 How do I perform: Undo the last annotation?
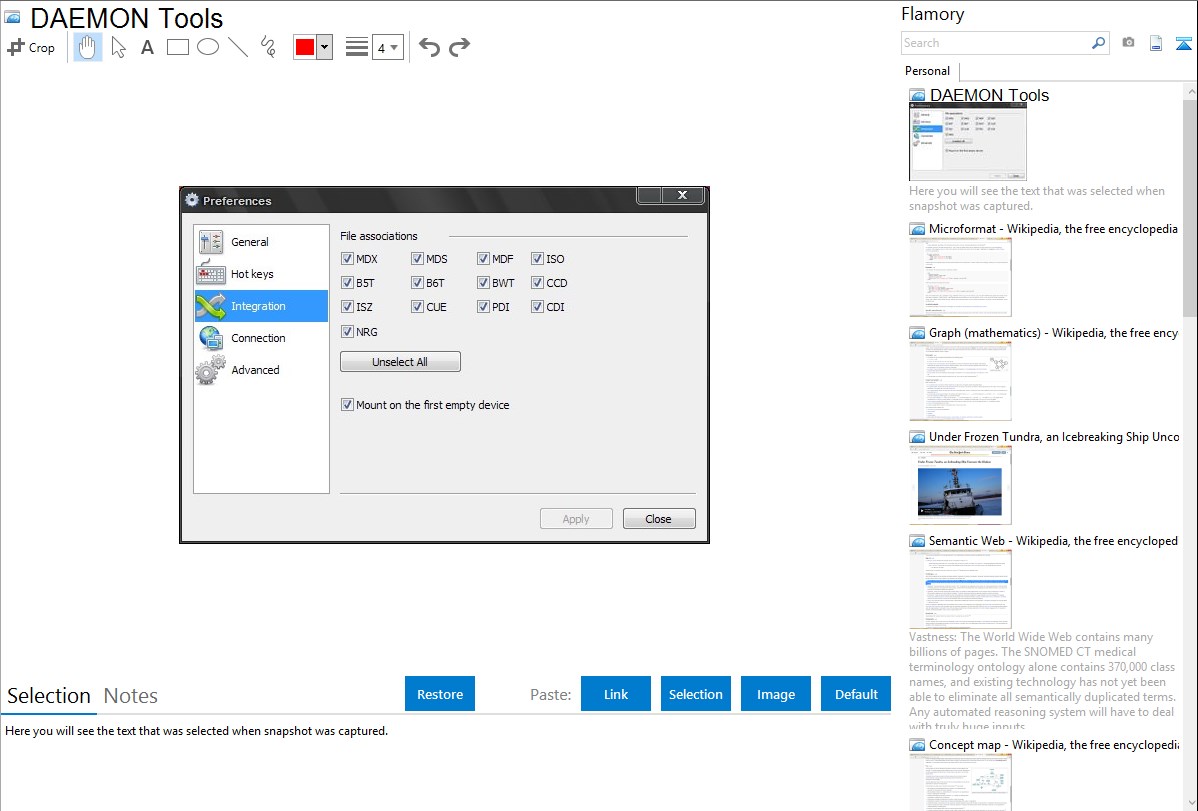point(429,47)
